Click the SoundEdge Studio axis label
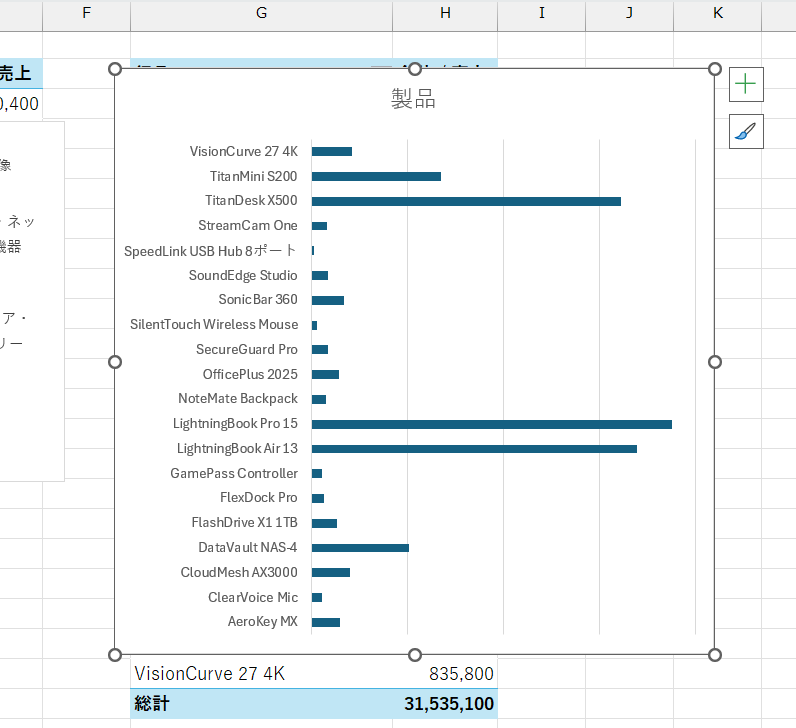Image resolution: width=796 pixels, height=728 pixels. [243, 275]
